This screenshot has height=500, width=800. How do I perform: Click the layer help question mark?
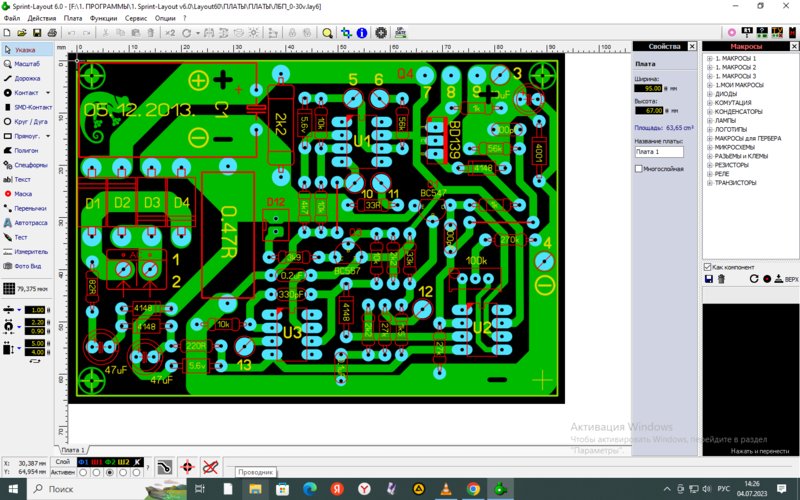[x=148, y=467]
